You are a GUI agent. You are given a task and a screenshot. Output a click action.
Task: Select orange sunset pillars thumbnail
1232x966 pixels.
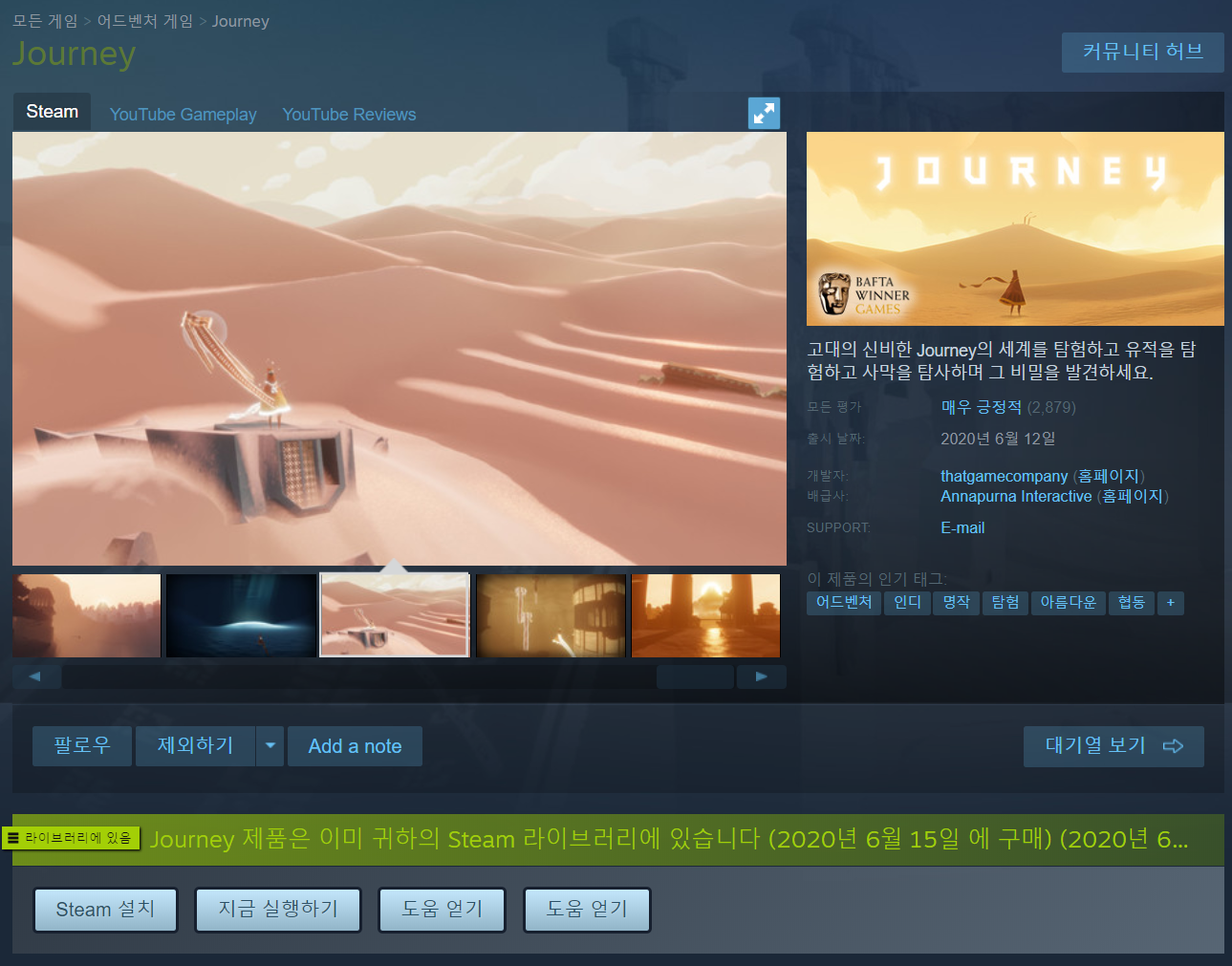[706, 615]
